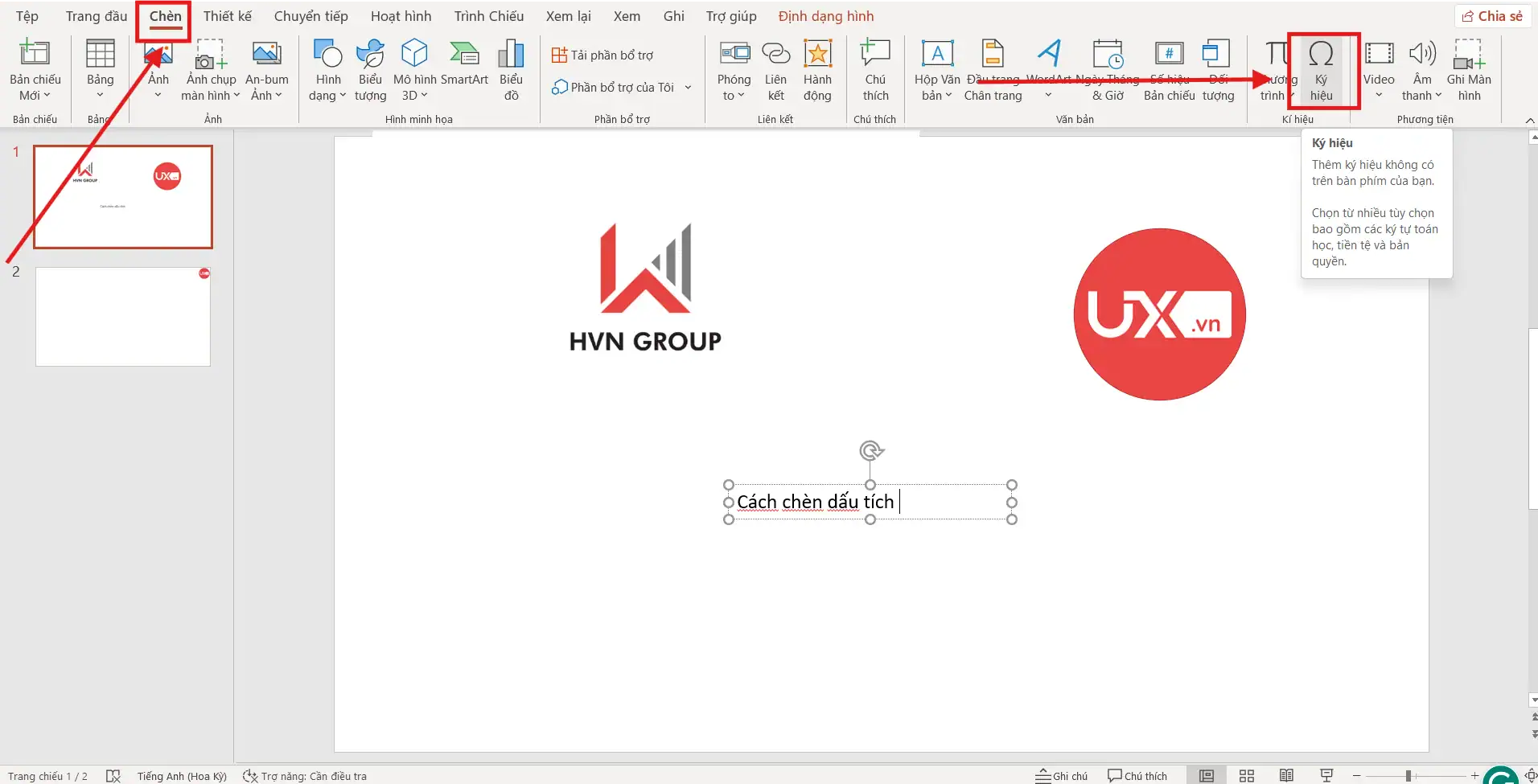Switch to Normal view icon in status bar
1538x784 pixels.
coord(1207,776)
